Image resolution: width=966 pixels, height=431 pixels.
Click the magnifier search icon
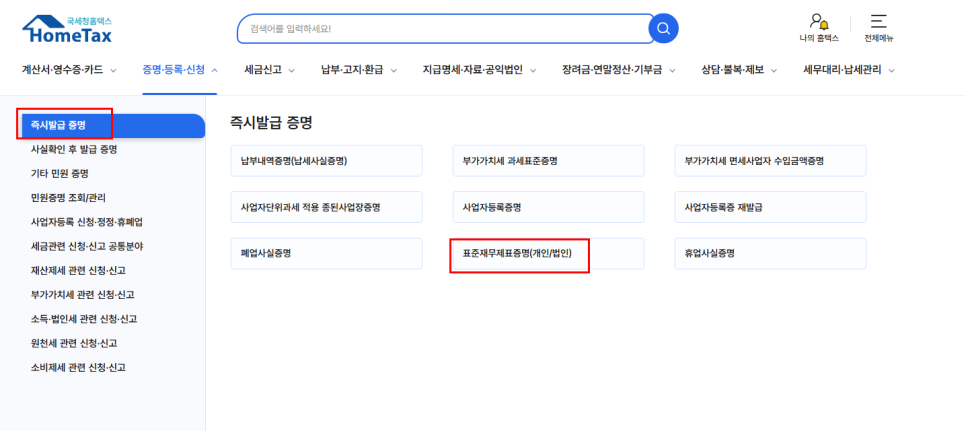pyautogui.click(x=663, y=29)
